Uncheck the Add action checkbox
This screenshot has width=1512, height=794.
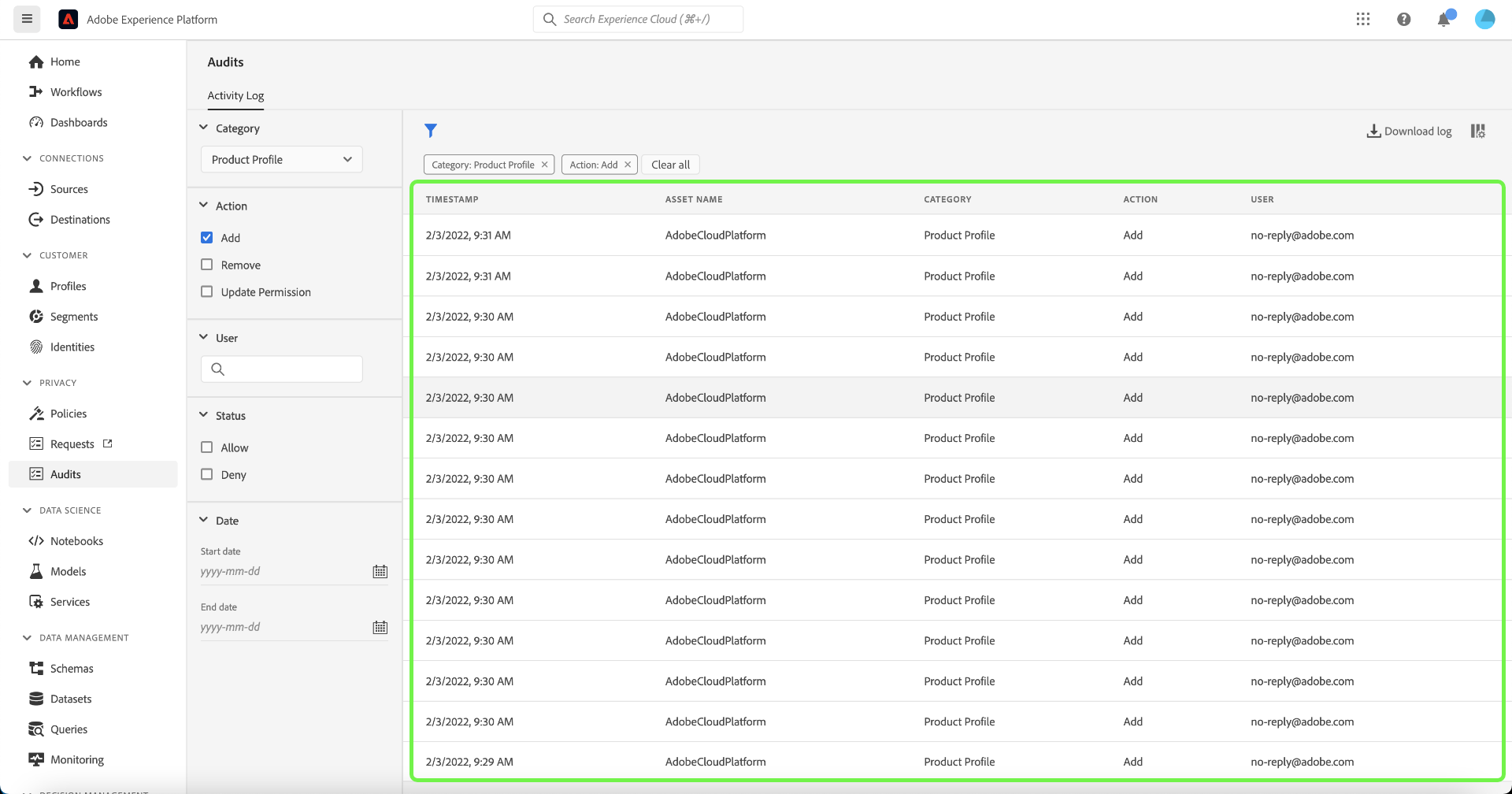click(207, 237)
